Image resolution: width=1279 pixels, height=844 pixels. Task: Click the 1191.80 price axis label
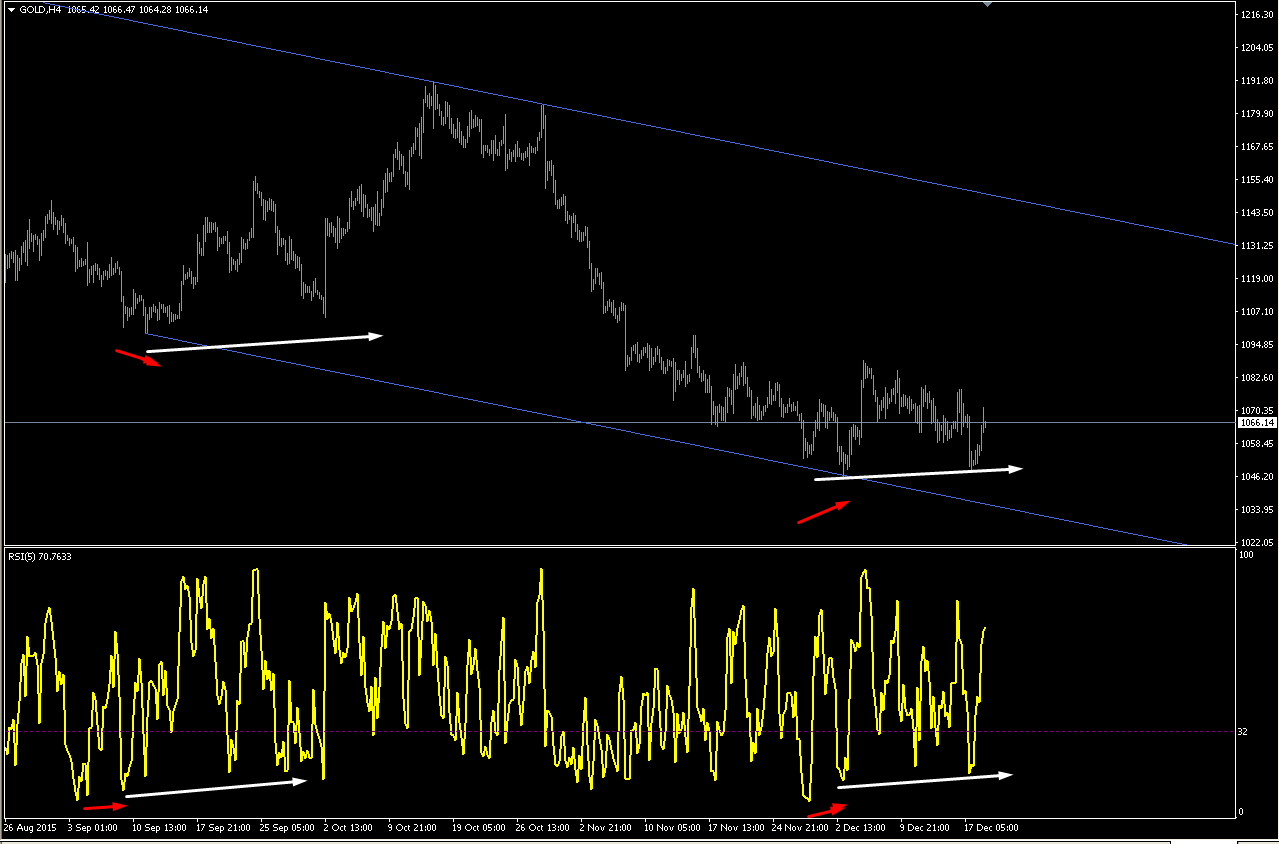point(1256,81)
